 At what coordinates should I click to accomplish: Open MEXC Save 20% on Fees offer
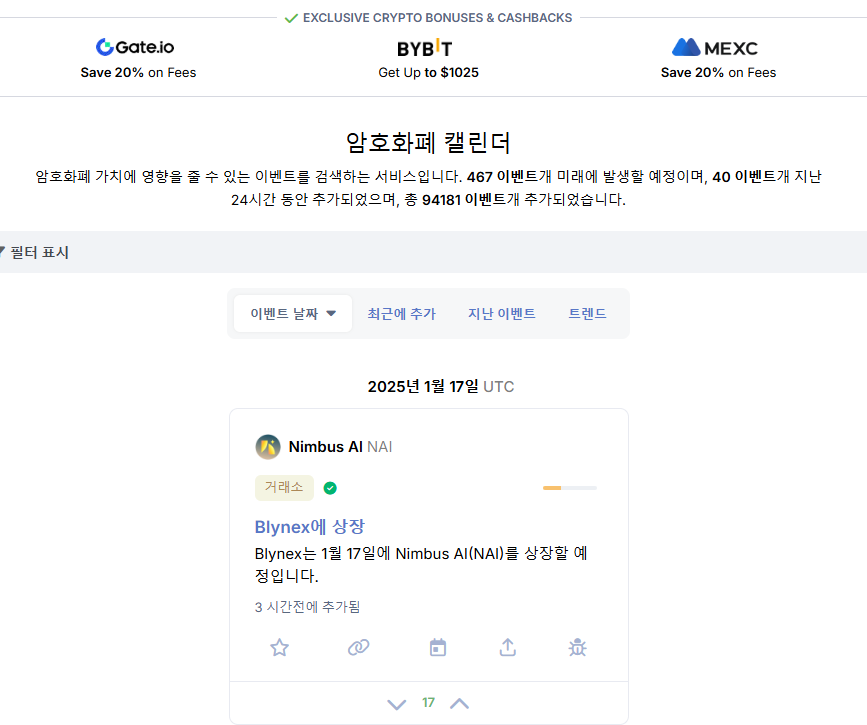coord(718,72)
